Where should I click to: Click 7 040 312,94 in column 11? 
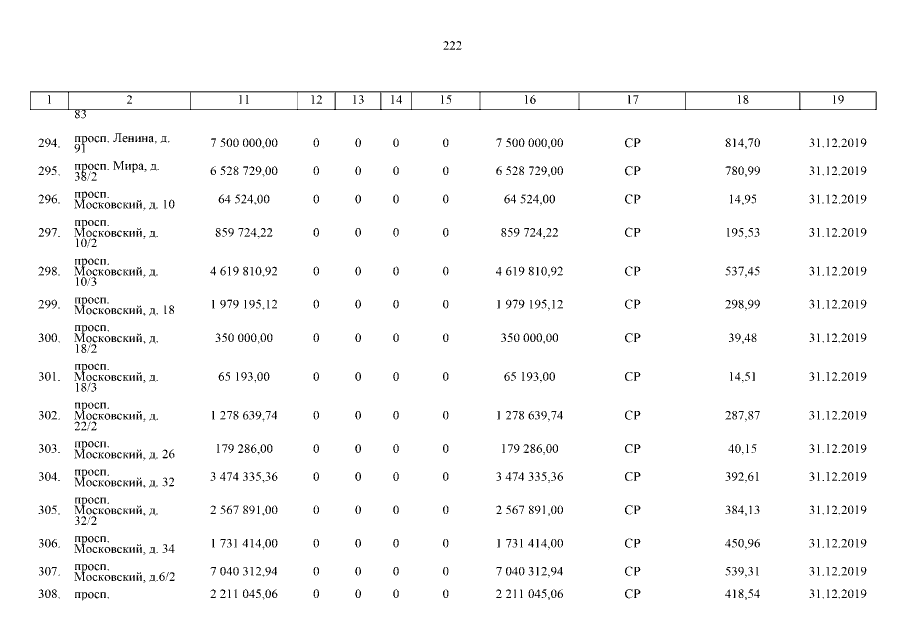(244, 571)
